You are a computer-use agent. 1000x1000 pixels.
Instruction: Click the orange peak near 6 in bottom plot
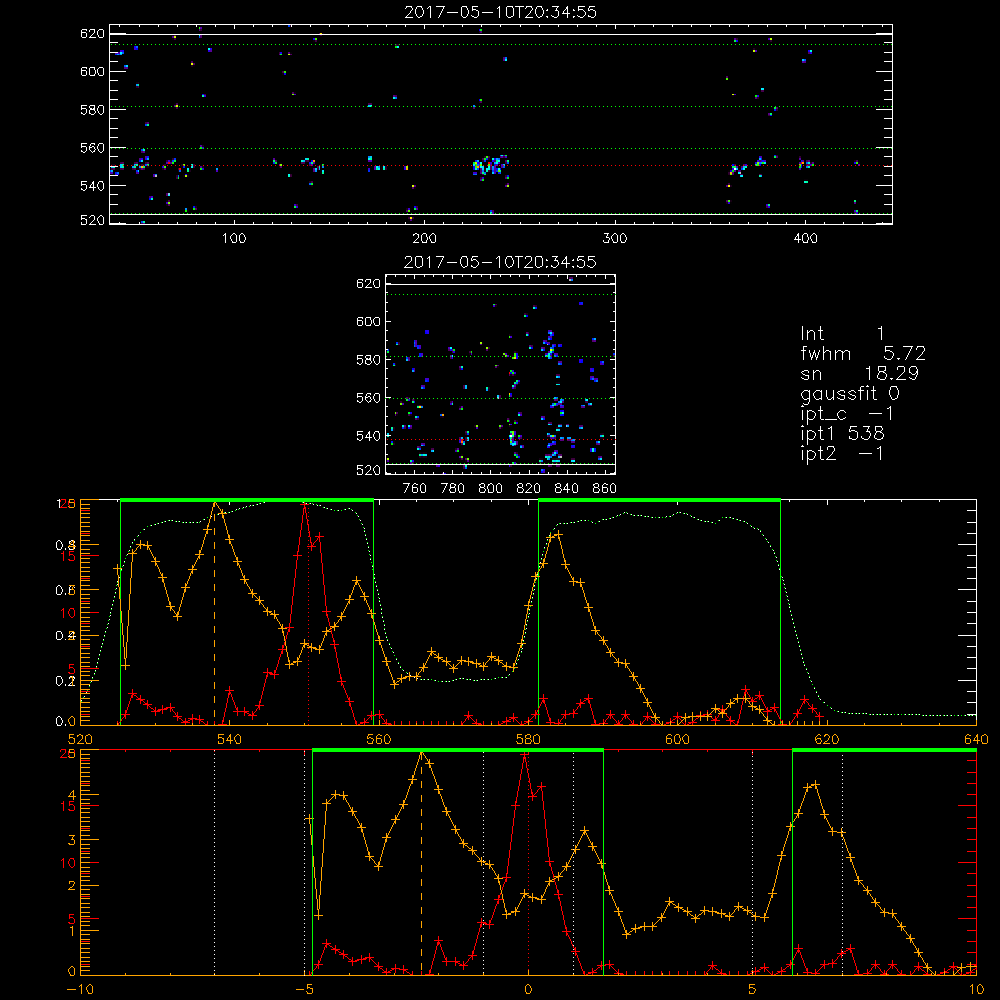pyautogui.click(x=814, y=784)
